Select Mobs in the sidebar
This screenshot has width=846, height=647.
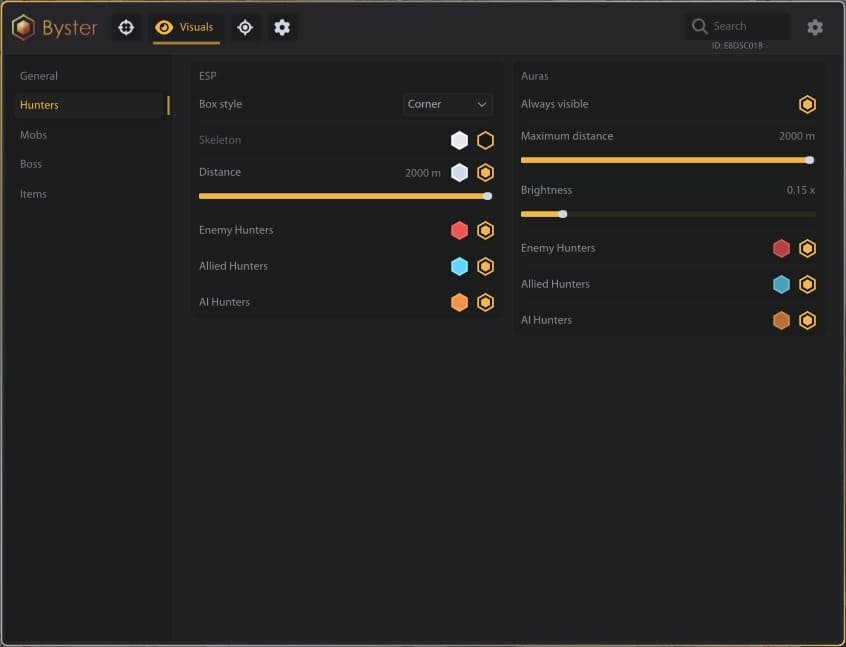point(33,135)
